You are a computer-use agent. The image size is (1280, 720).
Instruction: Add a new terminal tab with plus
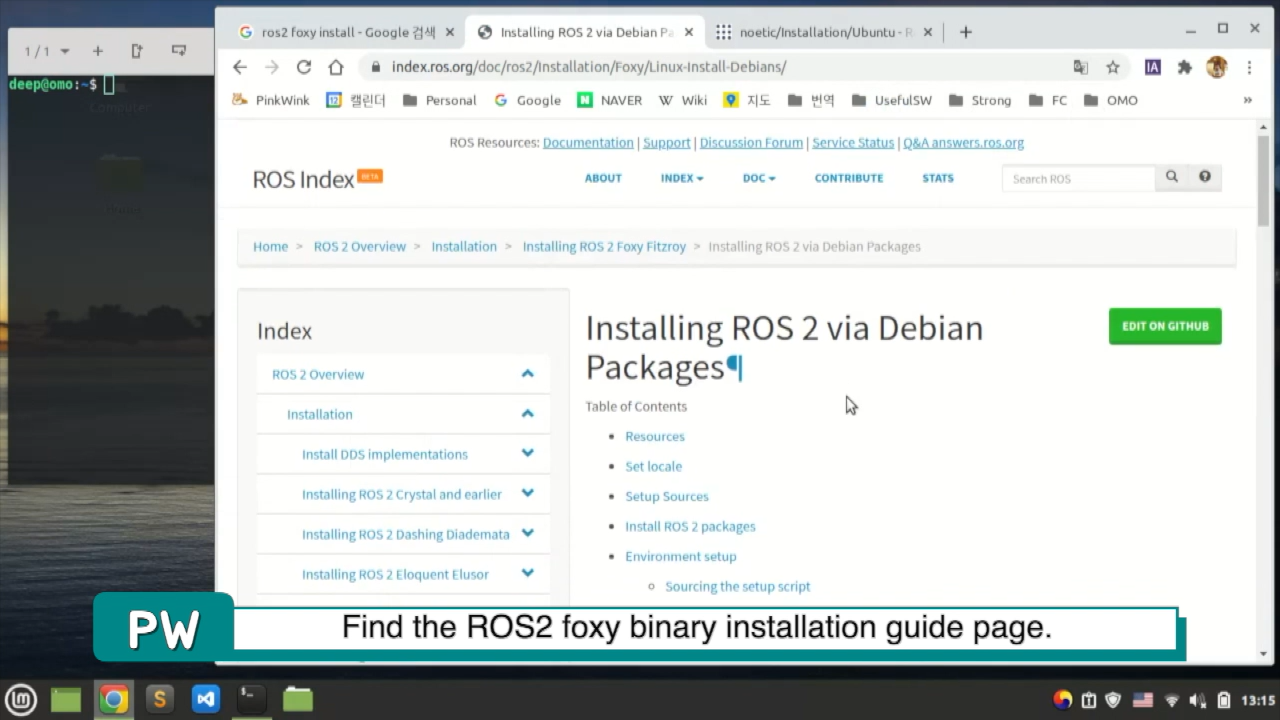(x=97, y=50)
